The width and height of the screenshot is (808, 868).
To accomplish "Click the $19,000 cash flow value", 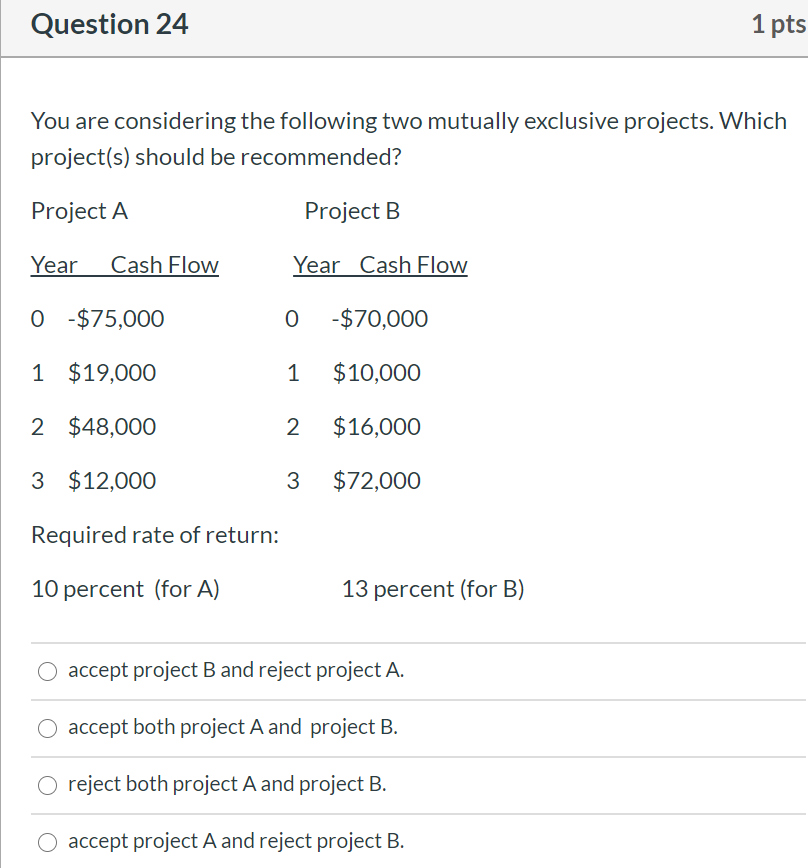I will (x=112, y=373).
